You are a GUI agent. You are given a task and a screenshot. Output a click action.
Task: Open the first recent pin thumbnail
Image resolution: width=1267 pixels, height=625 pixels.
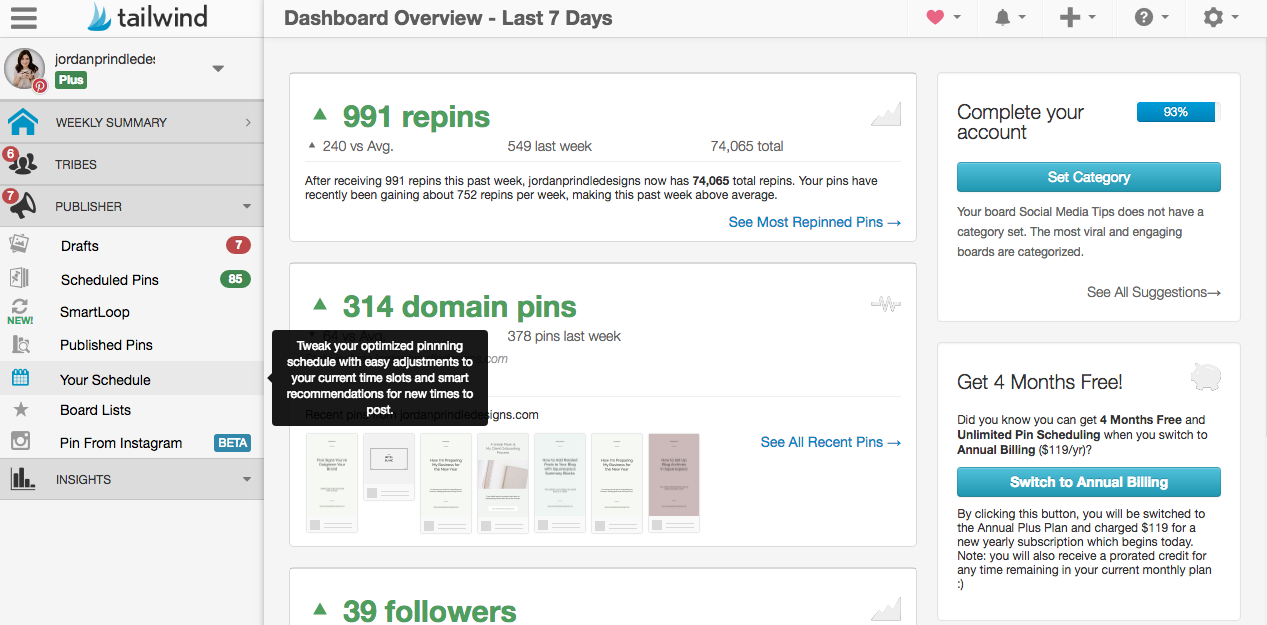332,482
